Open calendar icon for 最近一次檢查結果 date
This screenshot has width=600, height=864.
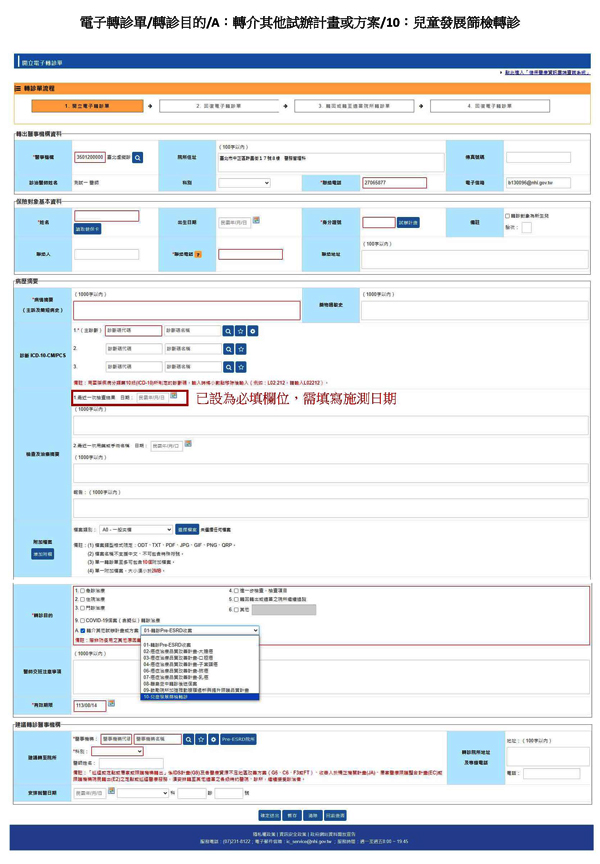pyautogui.click(x=173, y=396)
